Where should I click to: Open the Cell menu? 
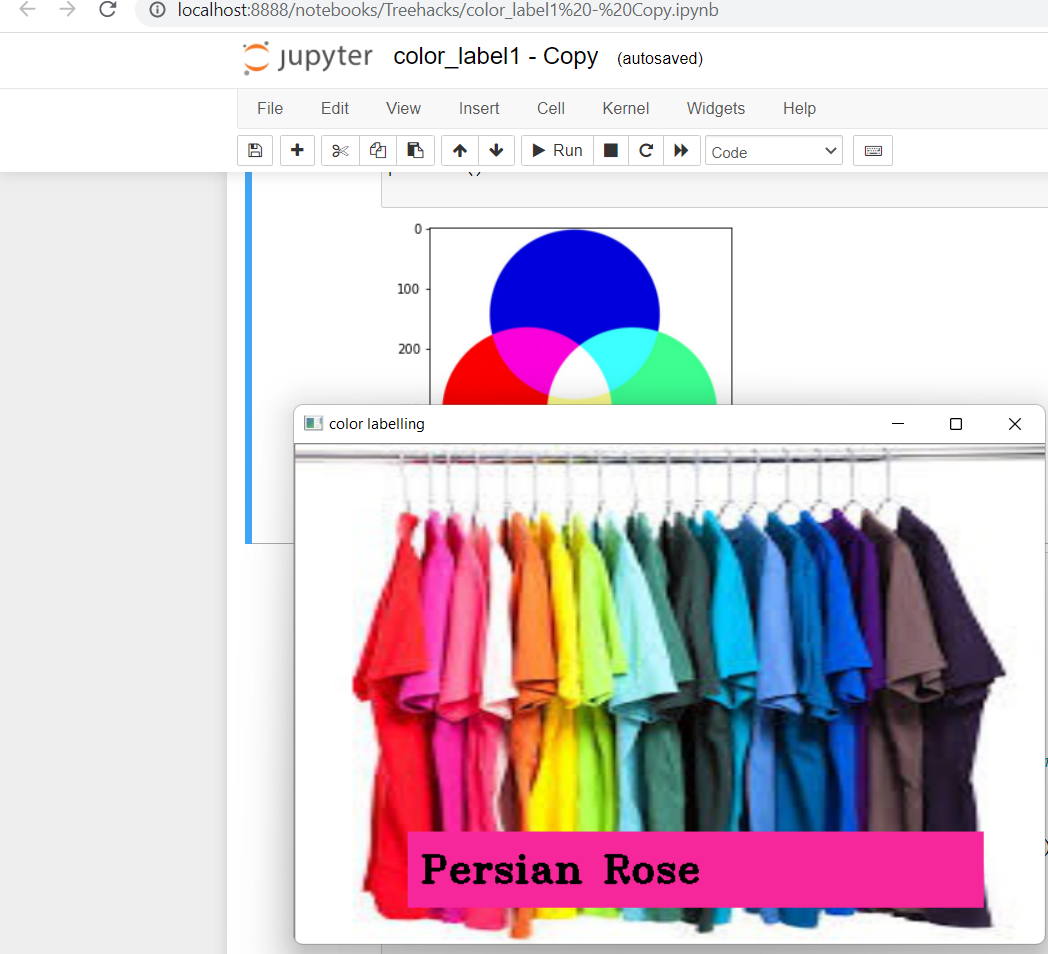coord(551,108)
